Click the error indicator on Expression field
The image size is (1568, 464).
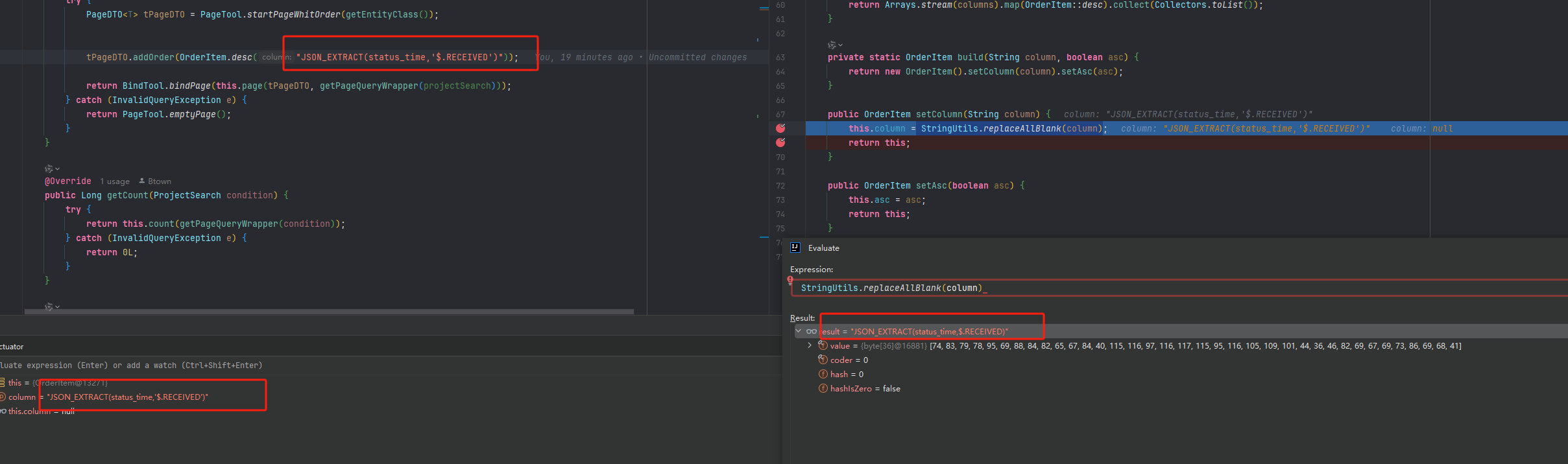tap(790, 281)
